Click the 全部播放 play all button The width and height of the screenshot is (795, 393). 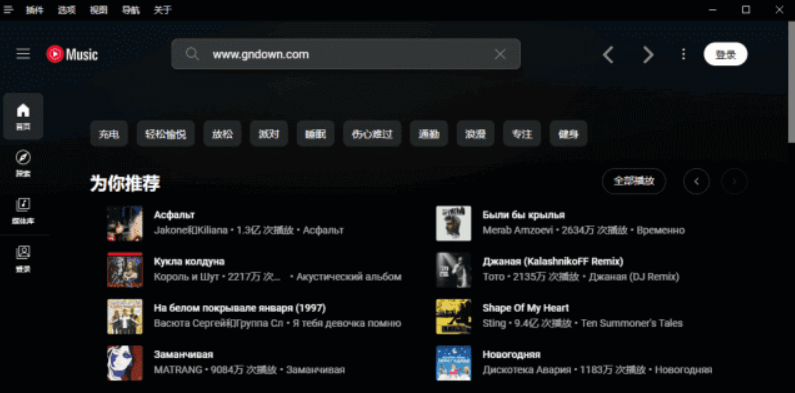pos(634,181)
